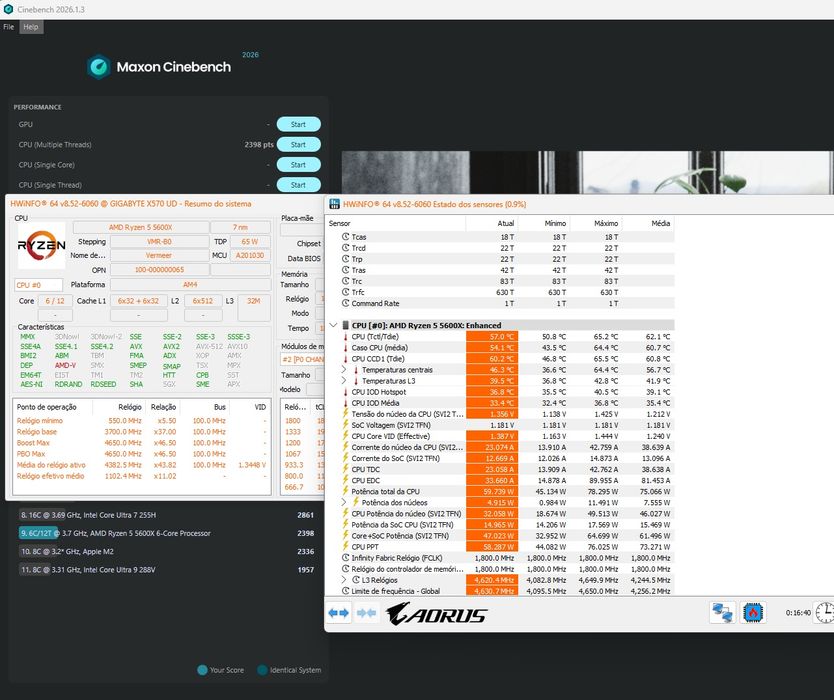This screenshot has width=834, height=700.
Task: Select ranking row 11 Intel Core Ultra 9 288V
Action: pyautogui.click(x=167, y=570)
